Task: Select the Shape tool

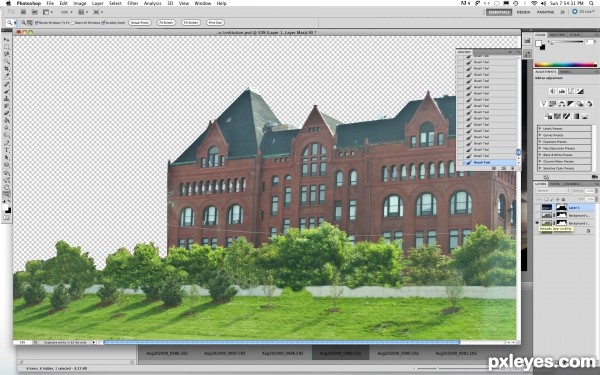Action: pyautogui.click(x=7, y=165)
